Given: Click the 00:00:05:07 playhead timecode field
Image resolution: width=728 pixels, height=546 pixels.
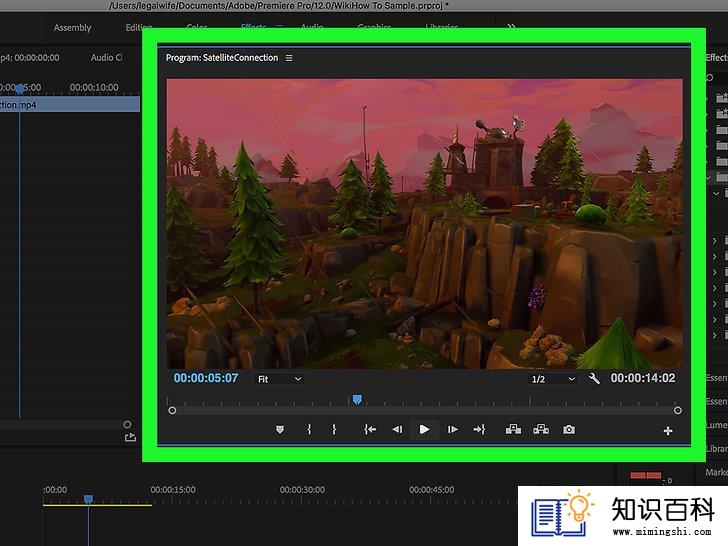Looking at the screenshot, I should click(x=206, y=378).
